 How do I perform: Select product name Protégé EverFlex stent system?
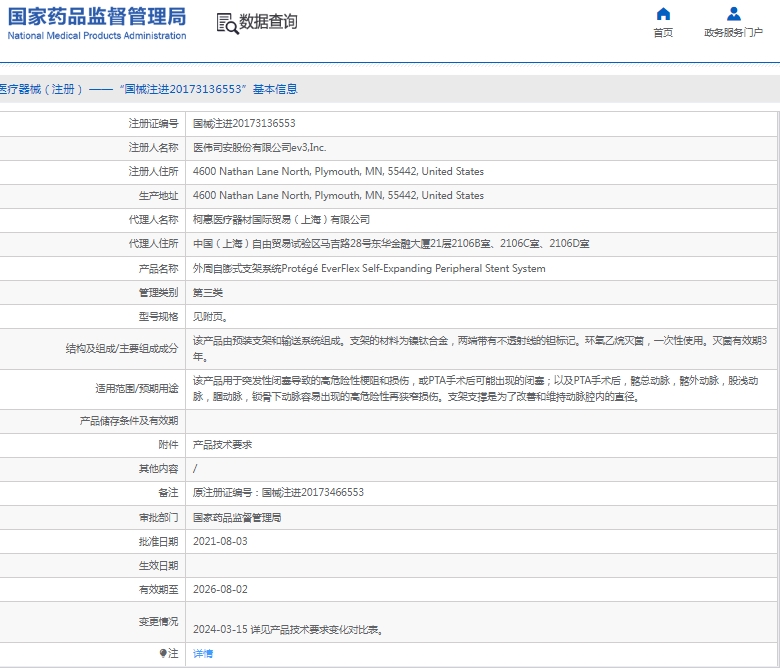coord(369,269)
